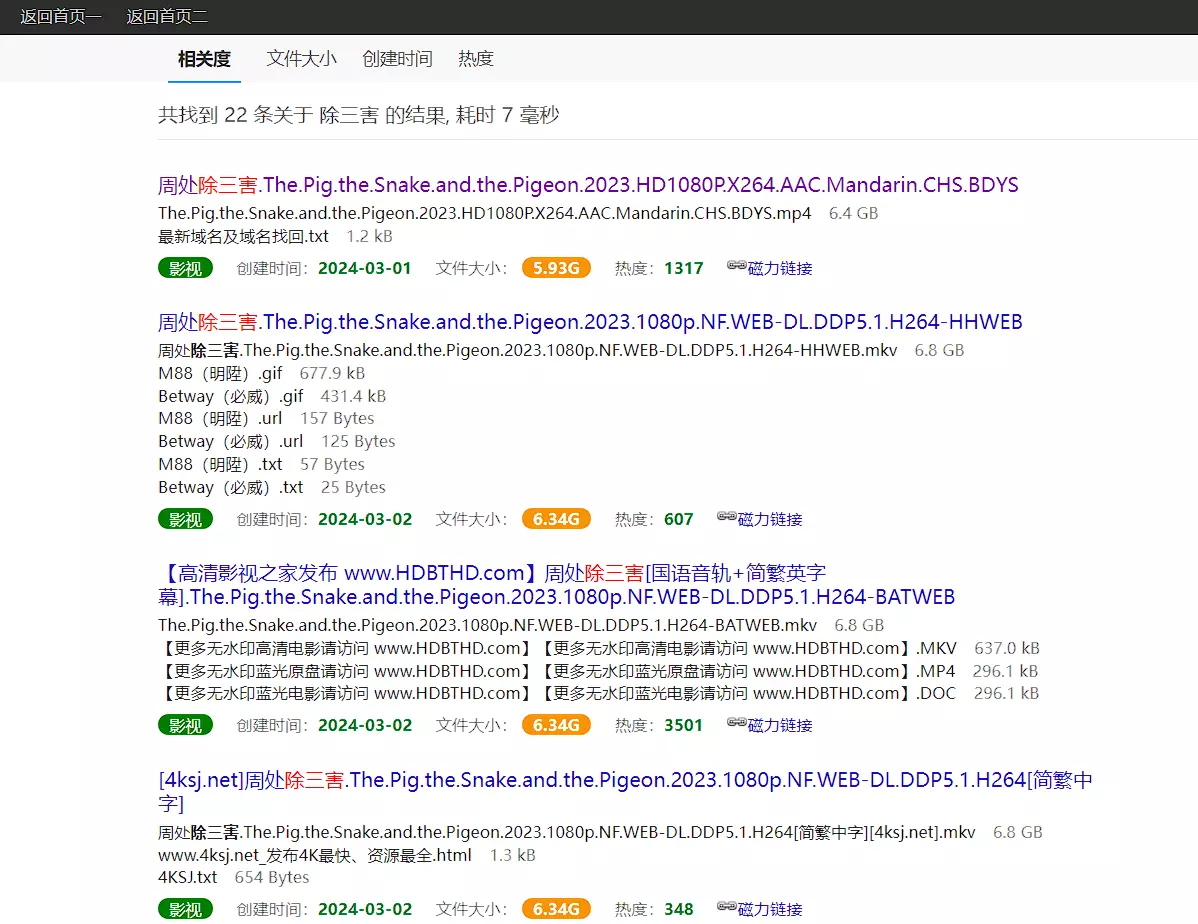
Task: Sort results by 文件大小 tab
Action: pos(301,59)
